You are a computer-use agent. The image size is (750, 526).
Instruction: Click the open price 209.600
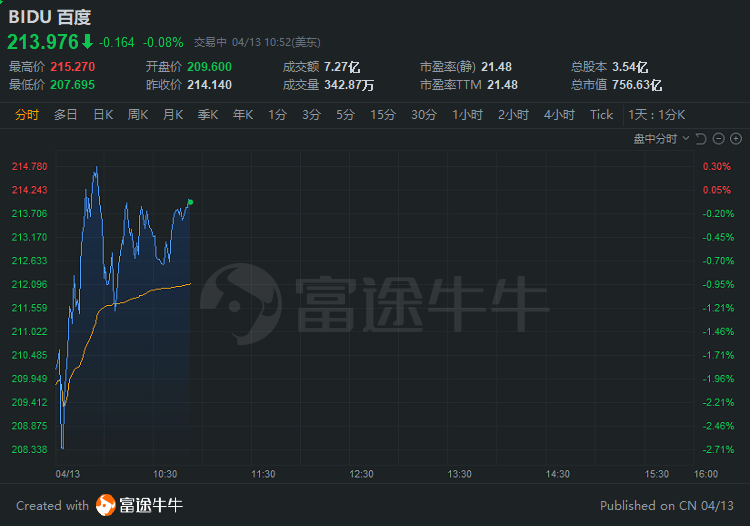(210, 67)
